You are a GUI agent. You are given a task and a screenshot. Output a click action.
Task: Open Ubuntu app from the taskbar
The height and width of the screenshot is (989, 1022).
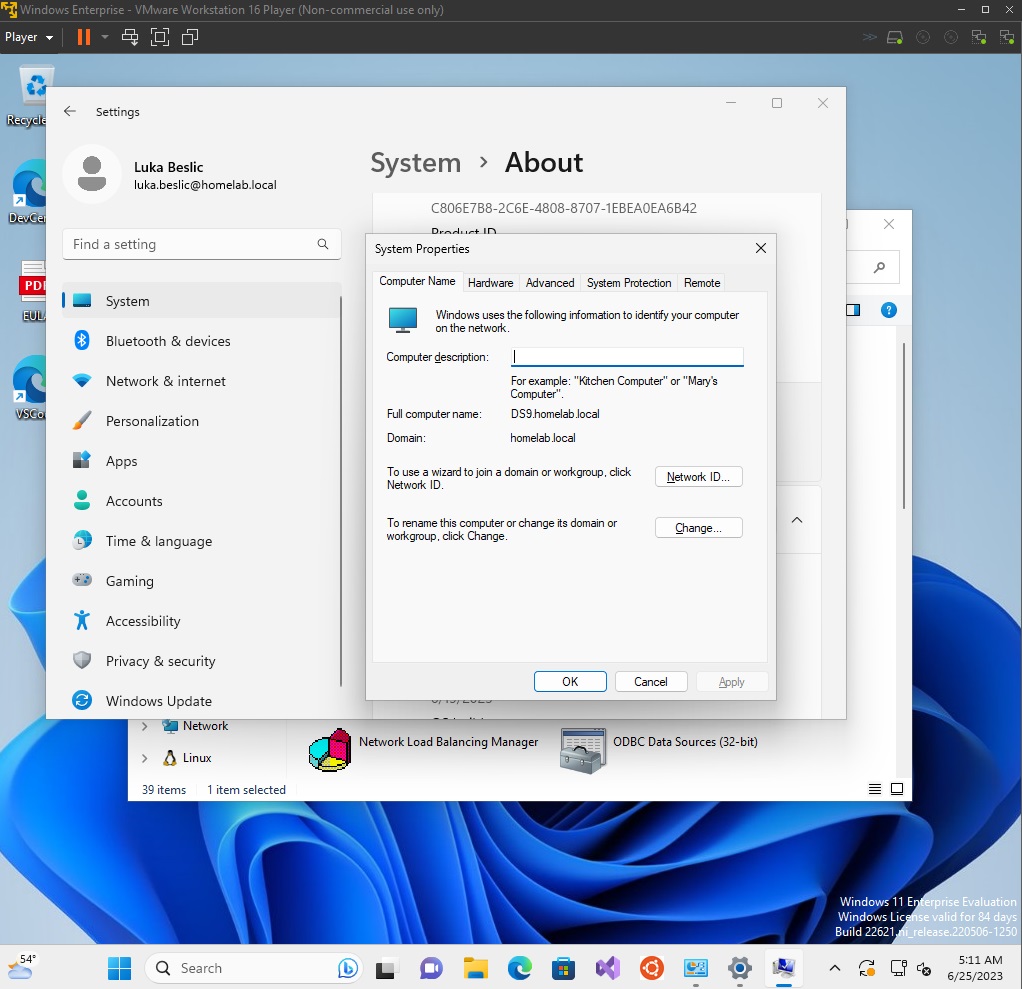click(x=652, y=968)
